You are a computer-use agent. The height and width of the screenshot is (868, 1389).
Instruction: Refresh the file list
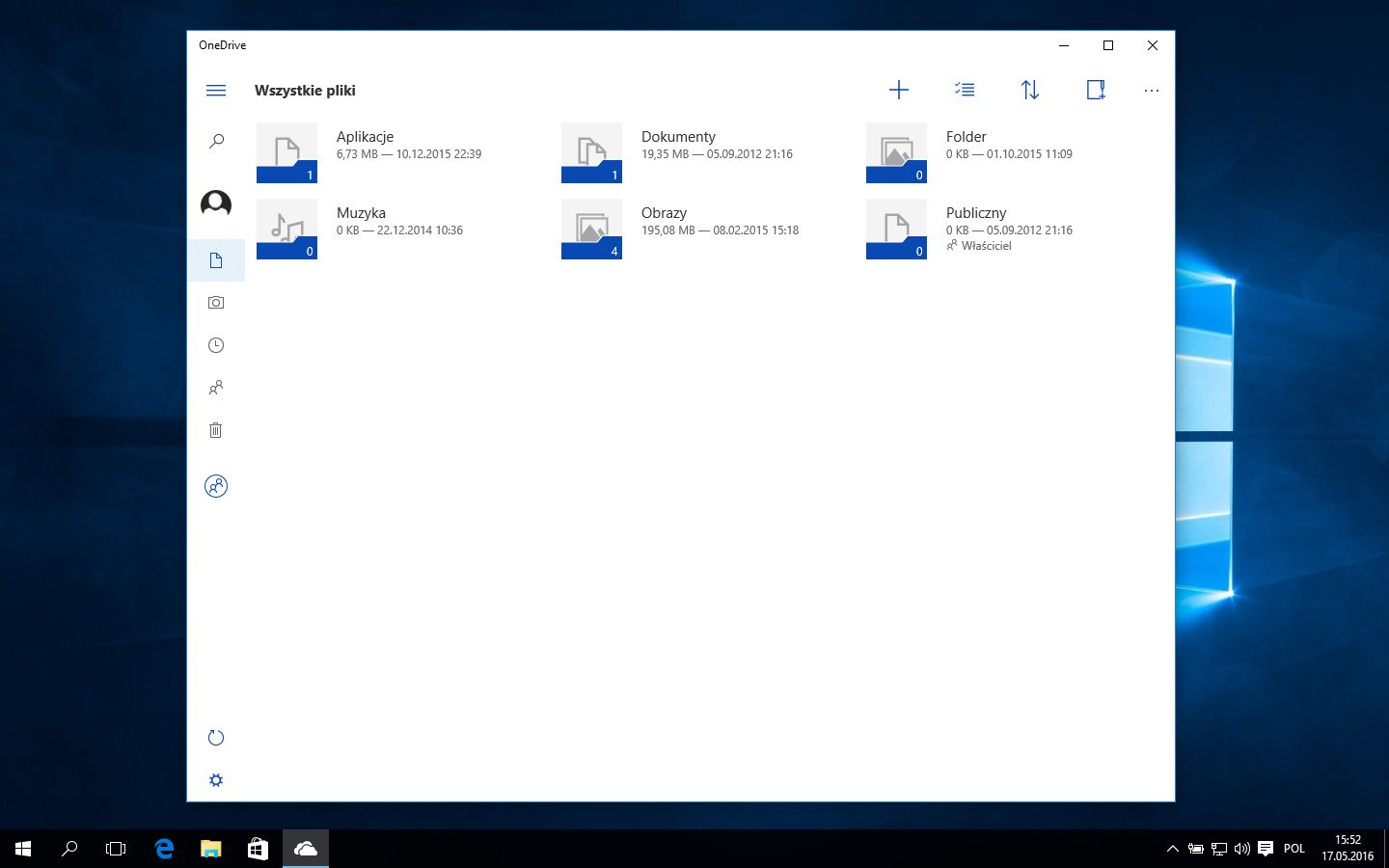click(x=216, y=738)
